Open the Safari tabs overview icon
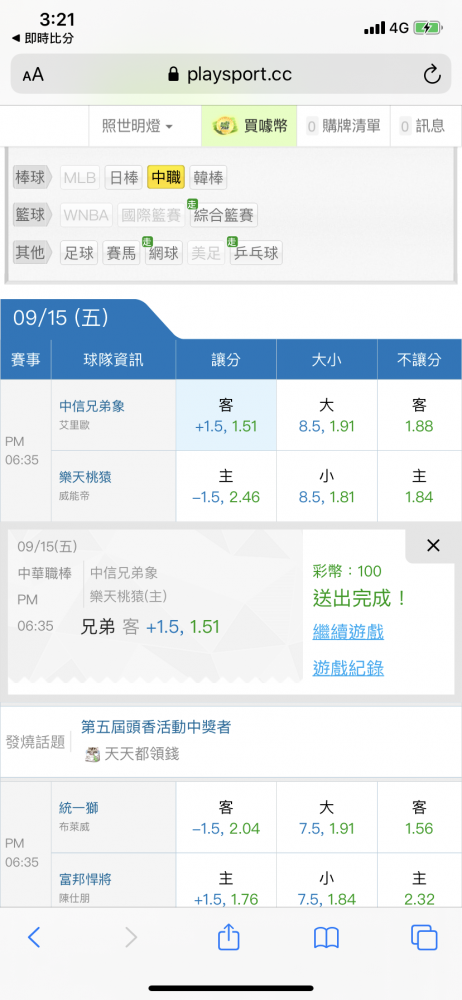This screenshot has width=462, height=1000. [x=424, y=937]
